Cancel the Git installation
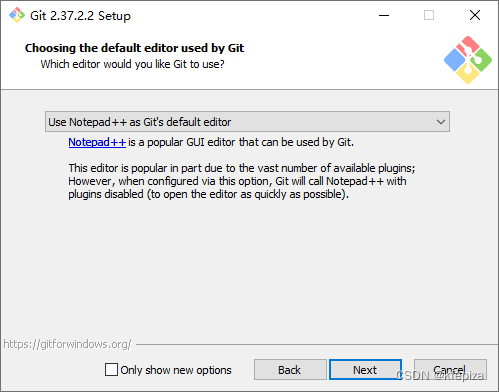 pyautogui.click(x=450, y=370)
